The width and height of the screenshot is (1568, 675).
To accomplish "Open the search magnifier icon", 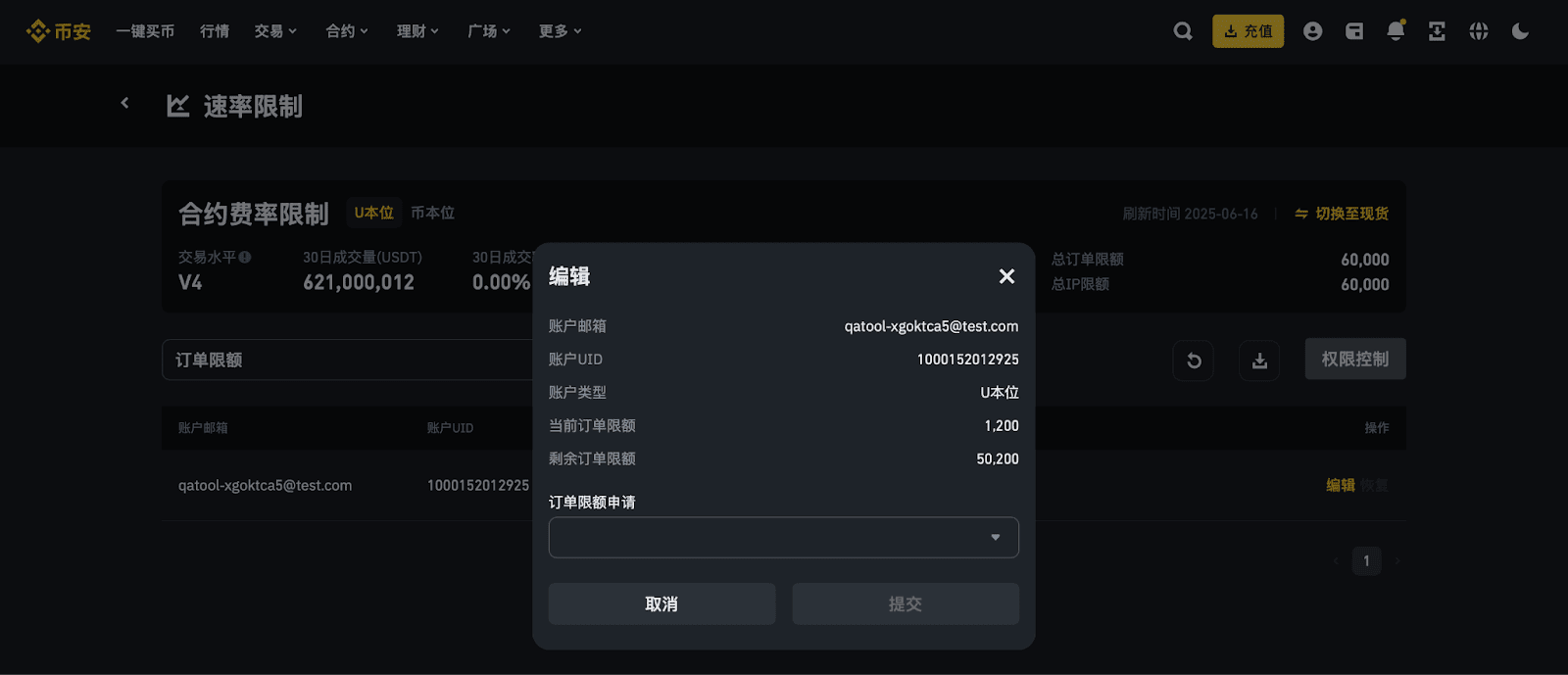I will (x=1183, y=31).
